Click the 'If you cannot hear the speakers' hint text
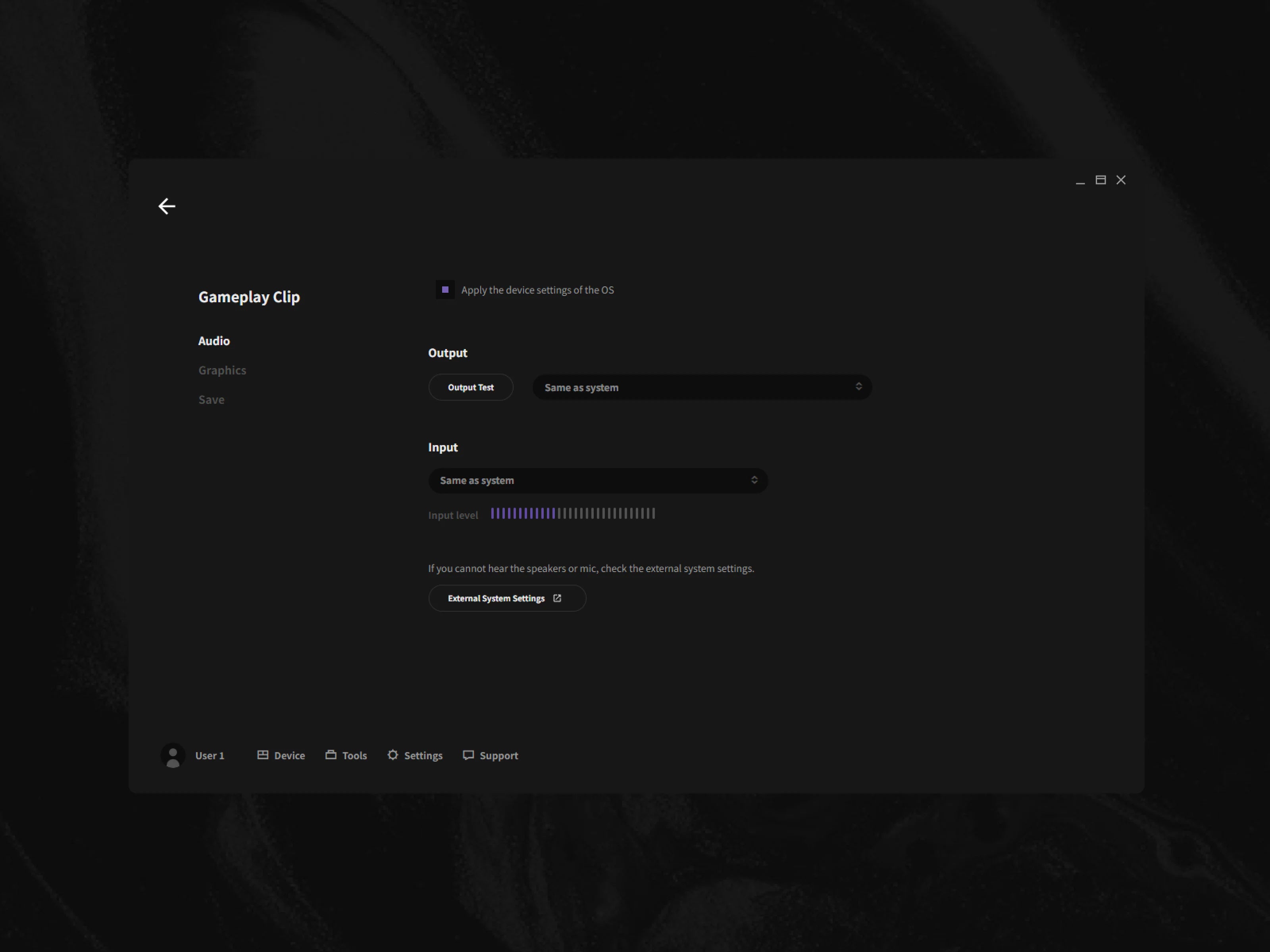Screen dimensions: 1270x952 coord(591,568)
